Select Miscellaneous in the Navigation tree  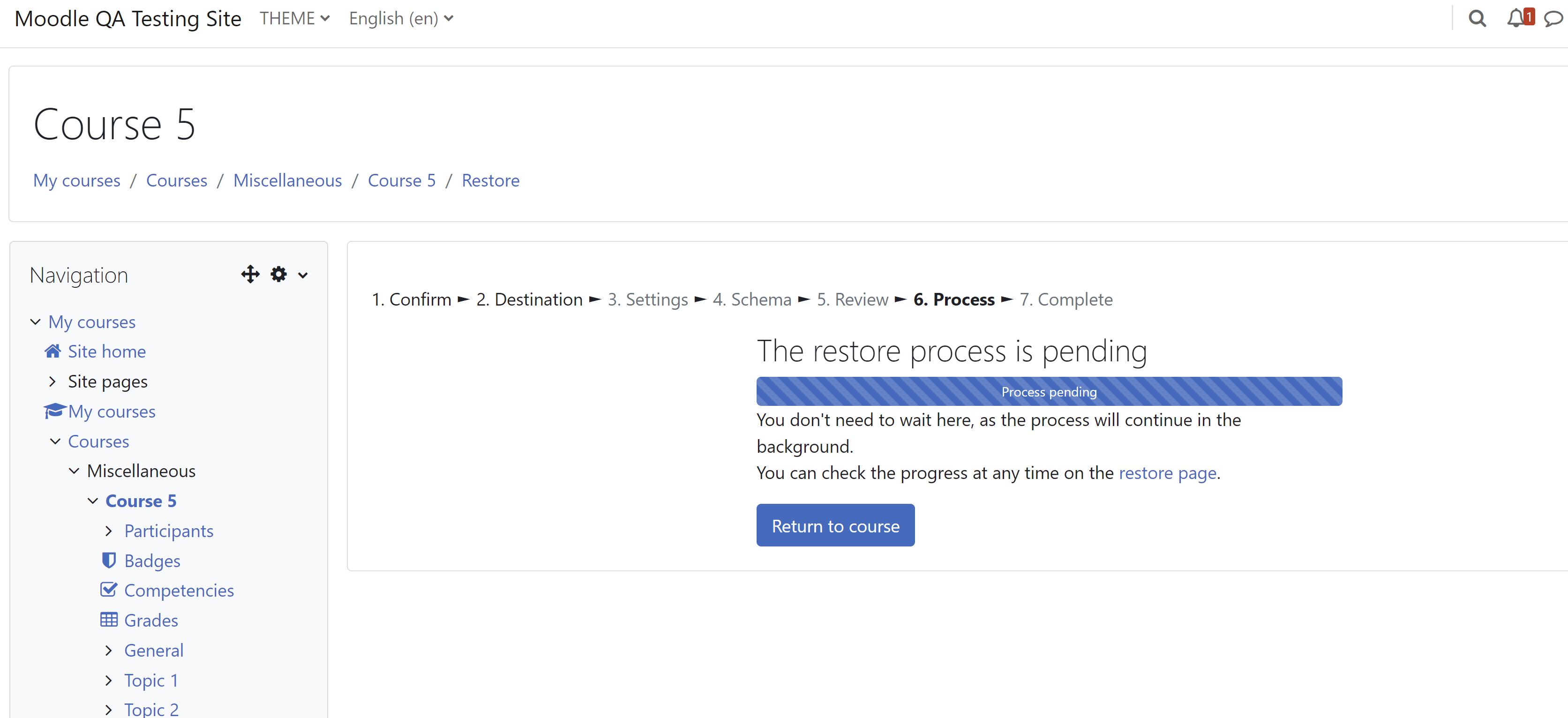pos(141,471)
